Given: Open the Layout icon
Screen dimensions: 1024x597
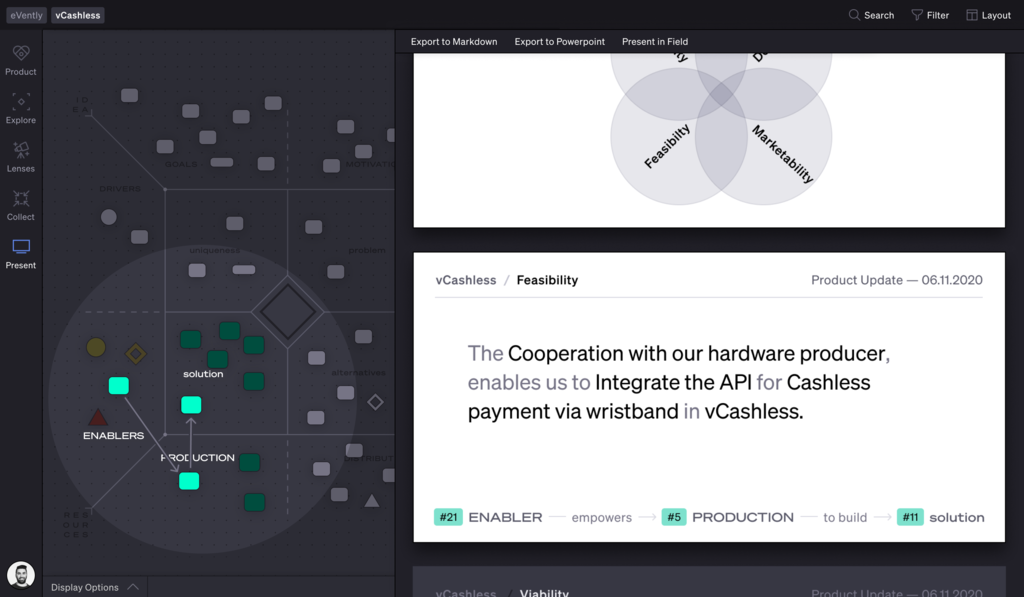Looking at the screenshot, I should click(x=989, y=15).
